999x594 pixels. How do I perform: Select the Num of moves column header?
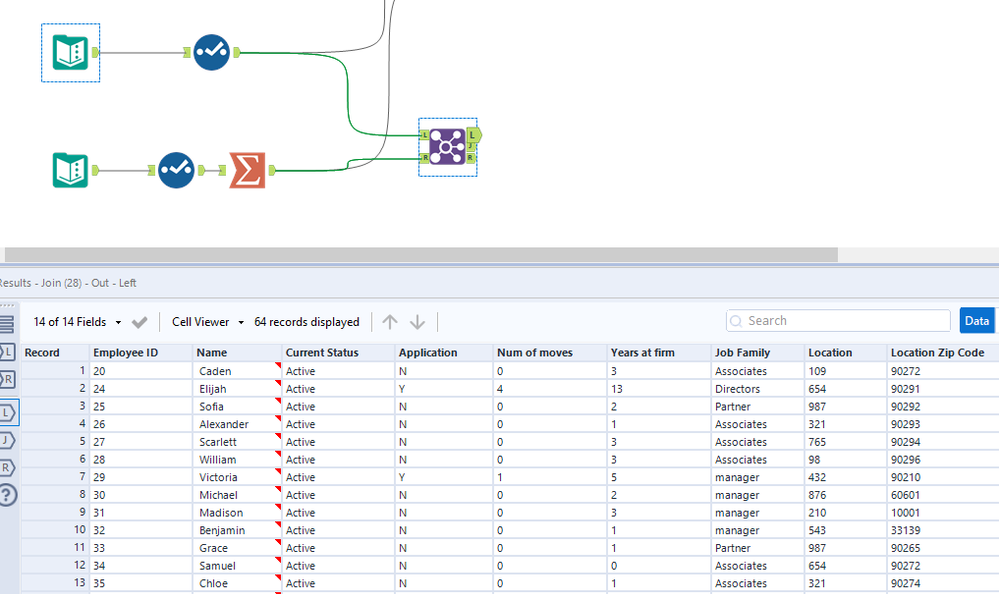pyautogui.click(x=550, y=352)
